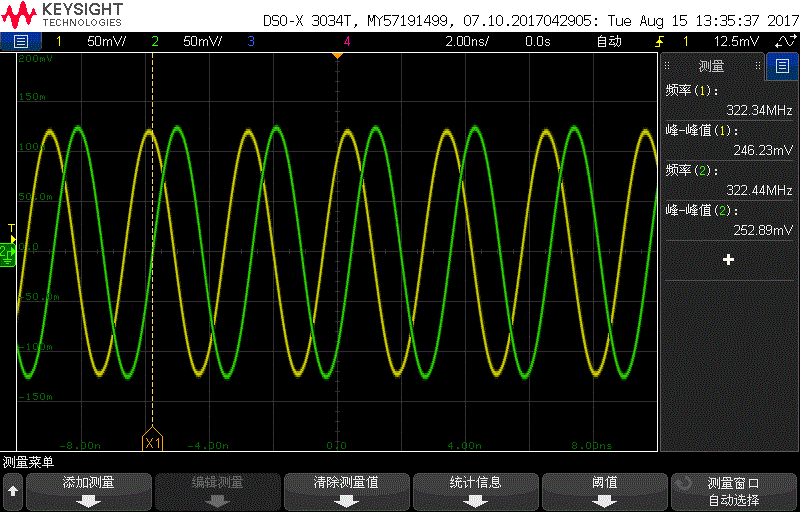Select channel 1 vertical scale 50mV/

coord(106,42)
